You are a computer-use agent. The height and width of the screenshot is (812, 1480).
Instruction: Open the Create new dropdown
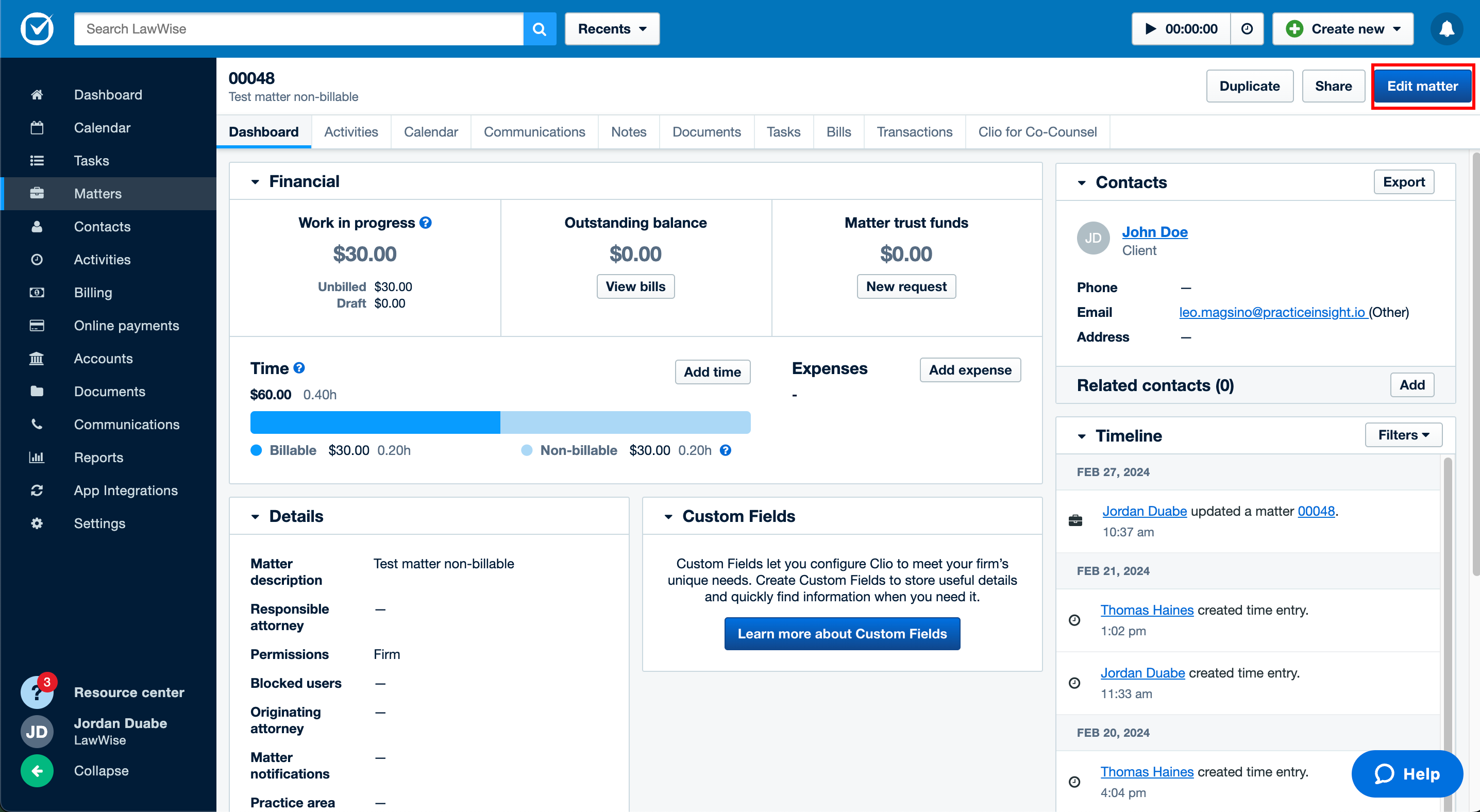(1343, 29)
